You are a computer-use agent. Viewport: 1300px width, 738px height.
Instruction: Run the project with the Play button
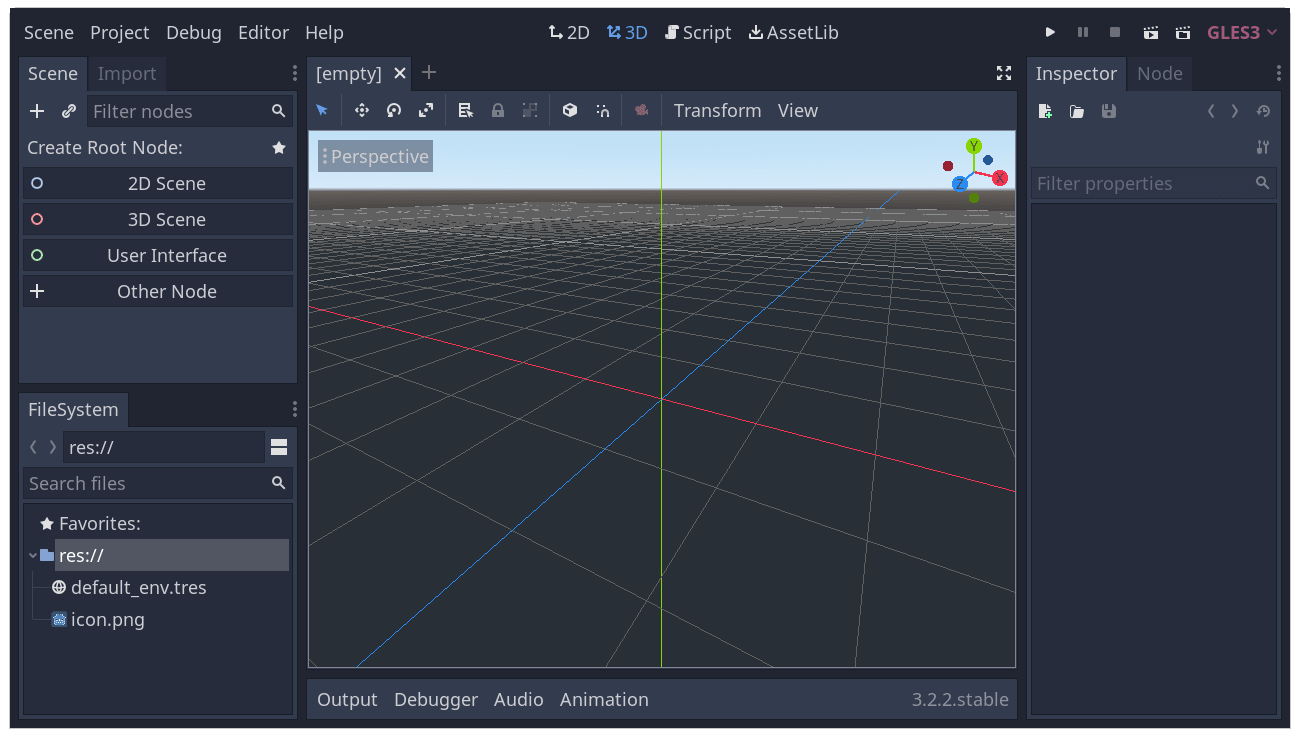tap(1050, 32)
